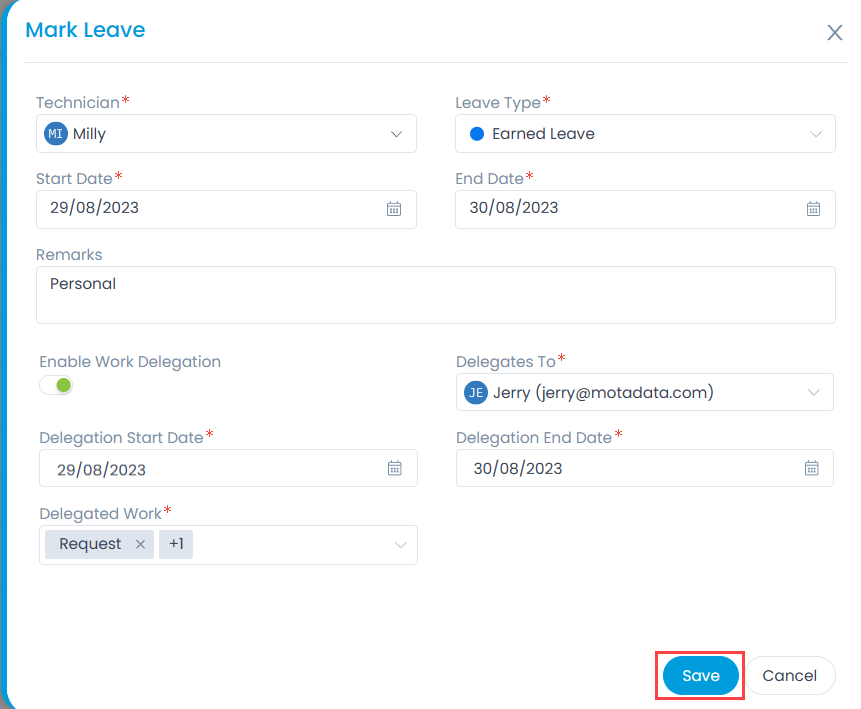Screen dimensions: 861x709
Task: Disable the Enable Work Delegation toggle
Action: point(57,385)
